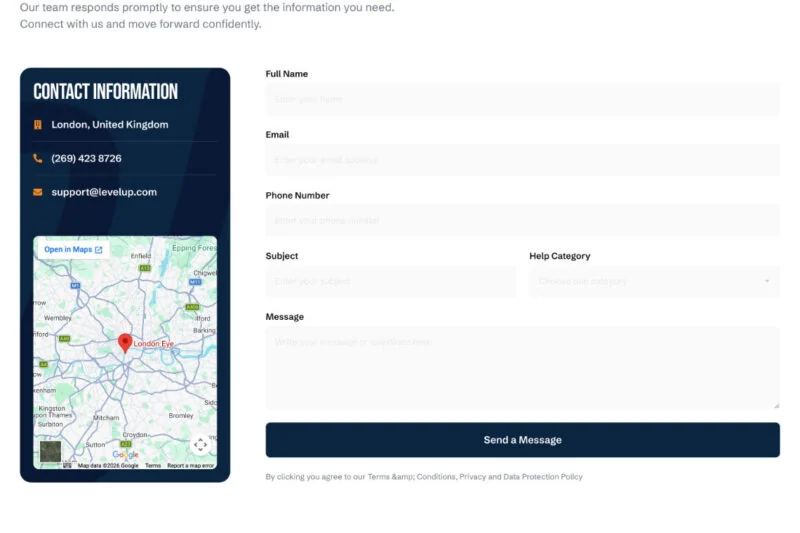Click the Help Category label
The width and height of the screenshot is (800, 533).
(560, 256)
